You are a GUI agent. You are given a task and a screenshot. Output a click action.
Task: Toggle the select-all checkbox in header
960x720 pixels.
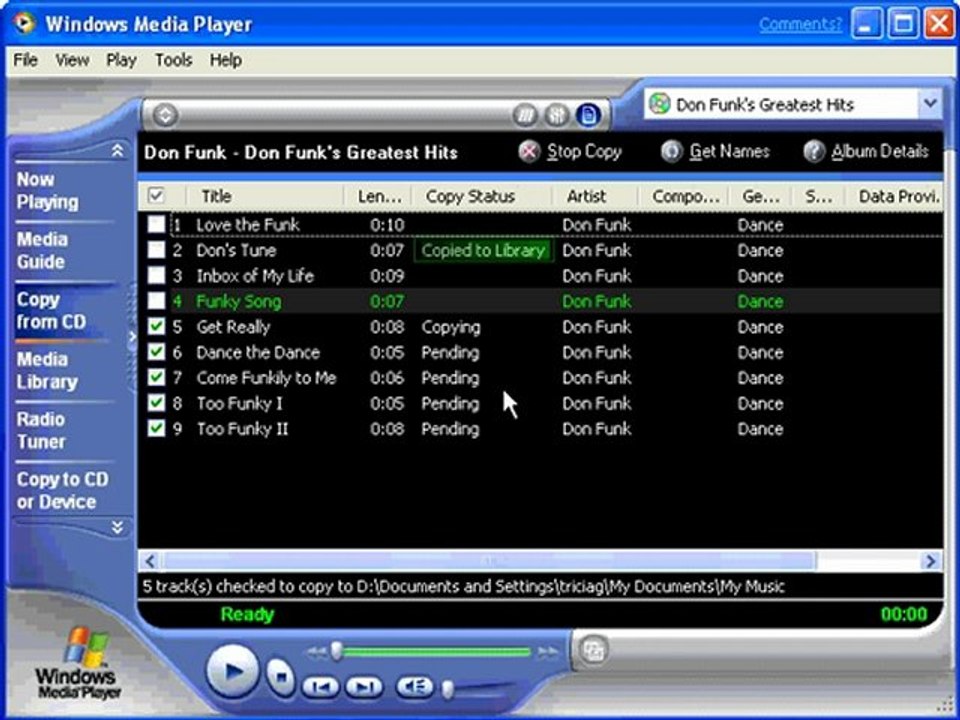[x=157, y=196]
